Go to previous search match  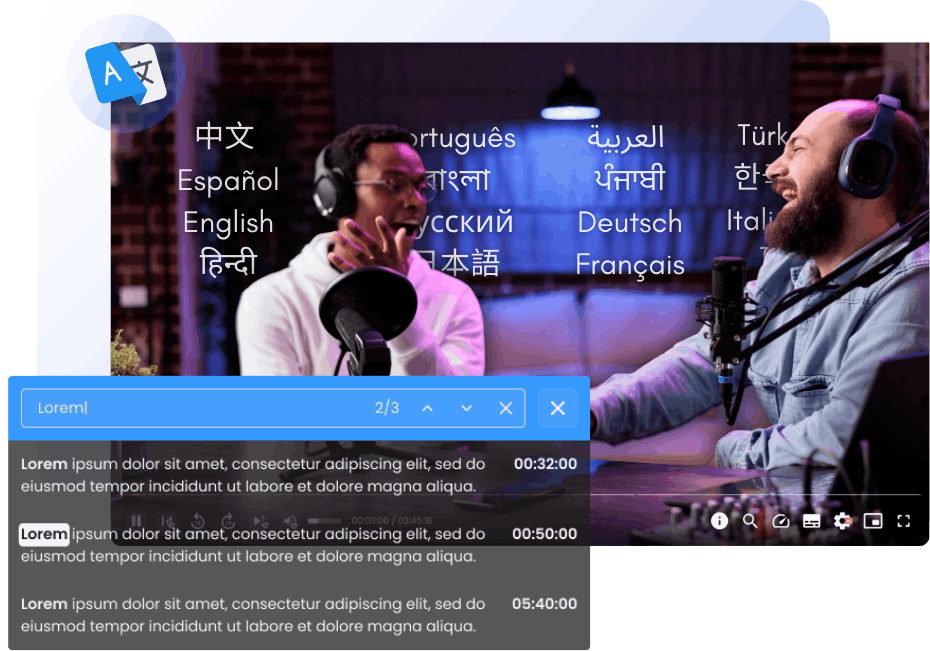(x=427, y=408)
